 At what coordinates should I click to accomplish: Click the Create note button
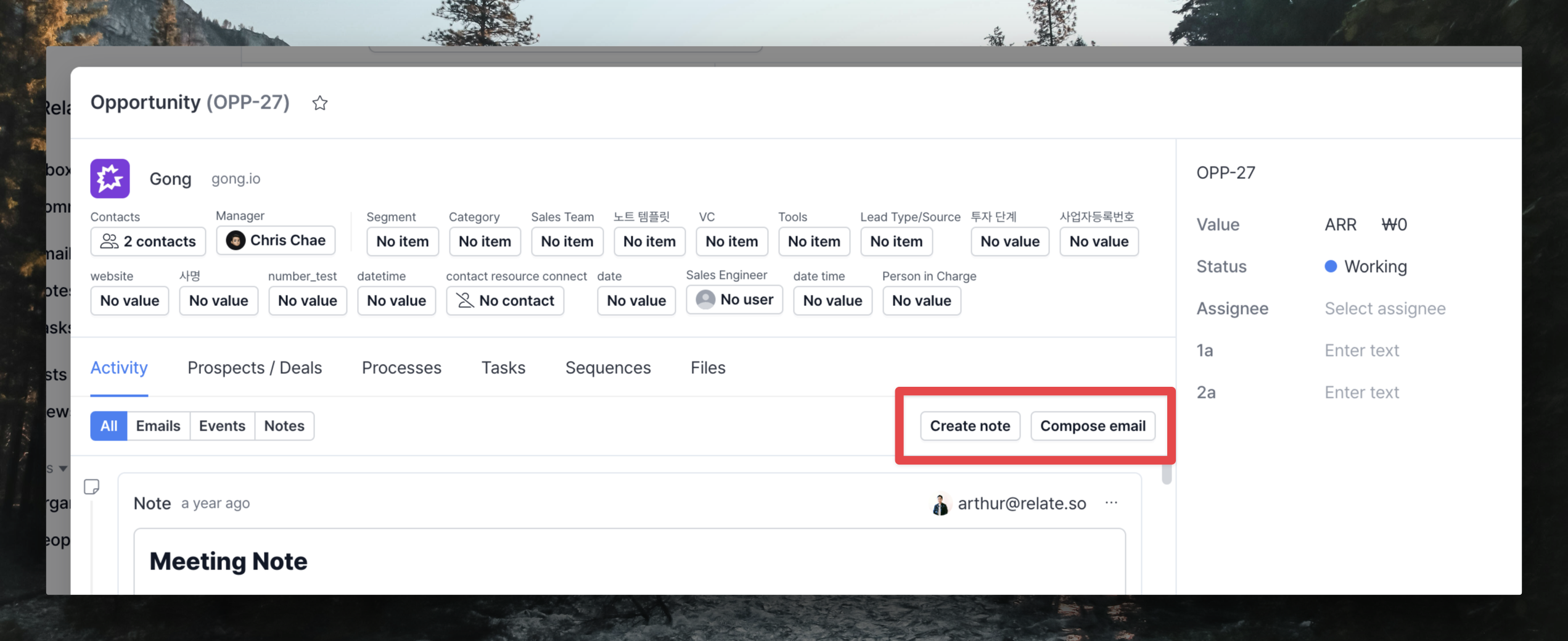(x=970, y=426)
